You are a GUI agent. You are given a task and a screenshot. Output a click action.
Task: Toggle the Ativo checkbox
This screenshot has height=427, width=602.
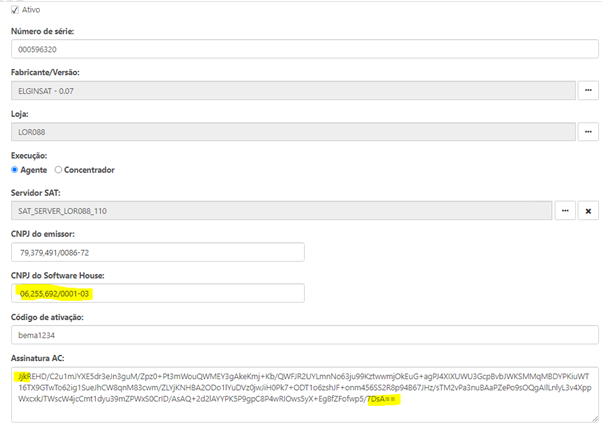tap(13, 9)
